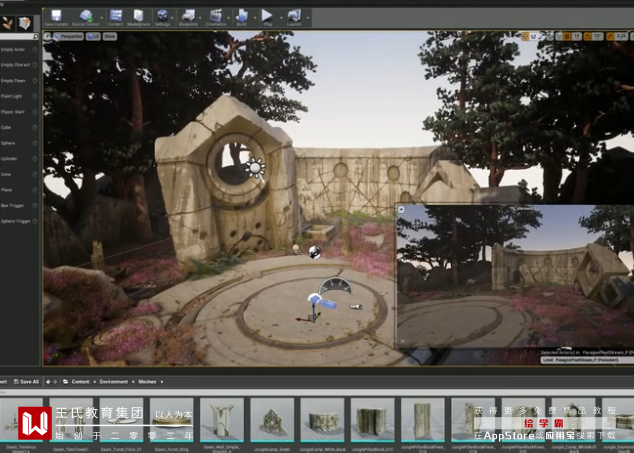Screen dimensions: 634x453
Task: Click the help icon next to Empty Actor
Action: [x=34, y=50]
